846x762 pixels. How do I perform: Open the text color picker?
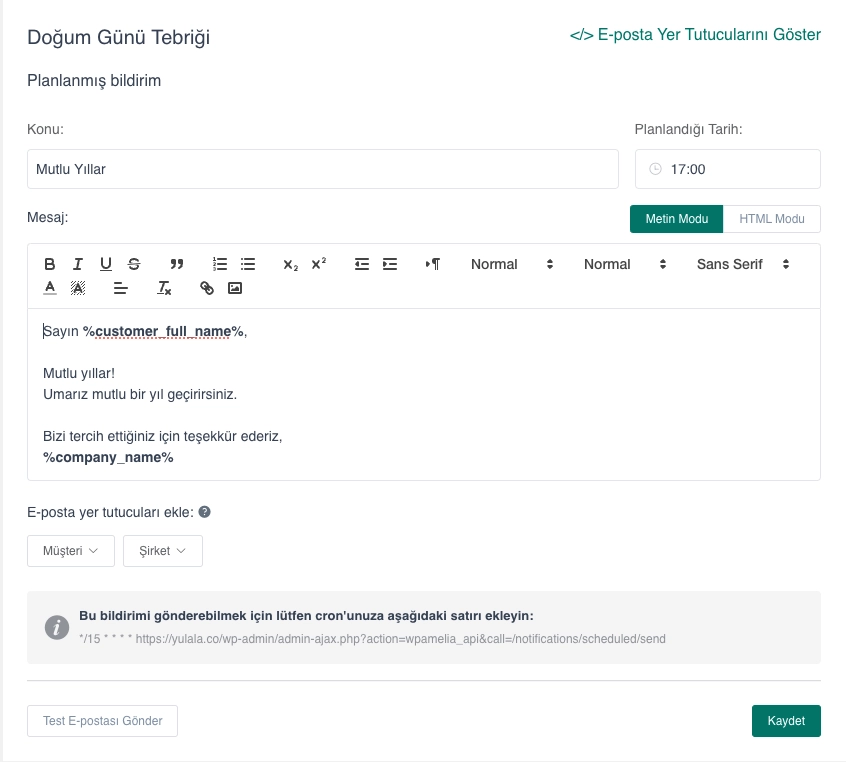(50, 288)
